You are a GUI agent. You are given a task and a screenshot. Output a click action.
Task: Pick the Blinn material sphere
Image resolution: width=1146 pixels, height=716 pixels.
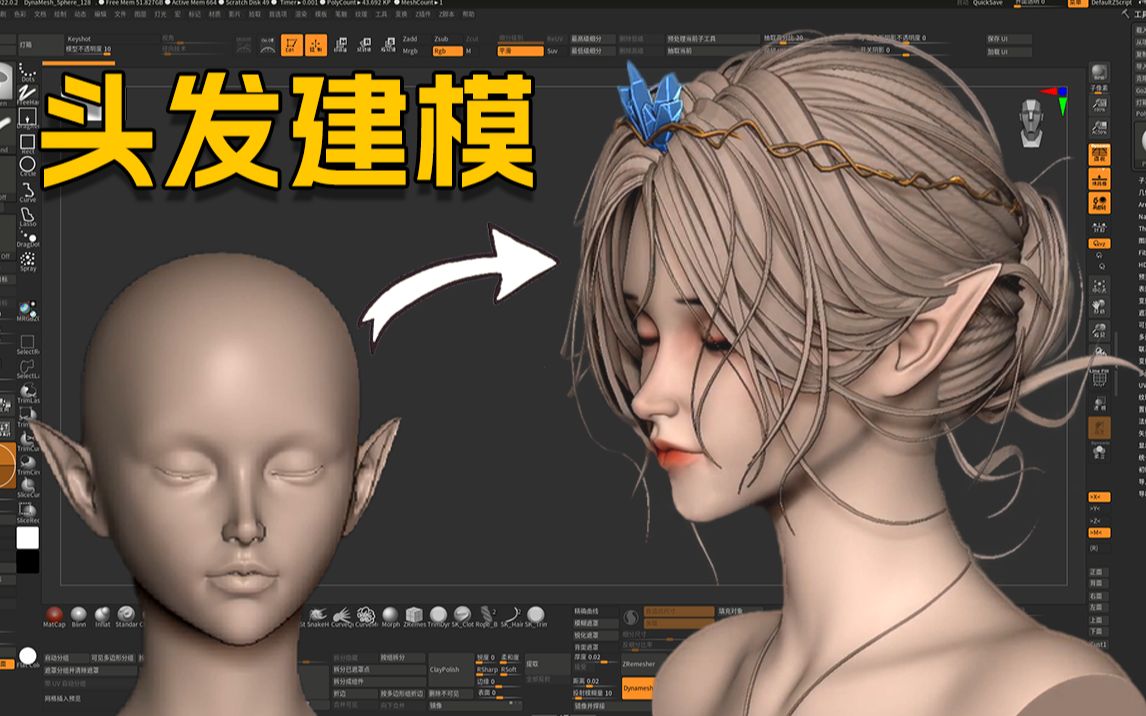78,615
